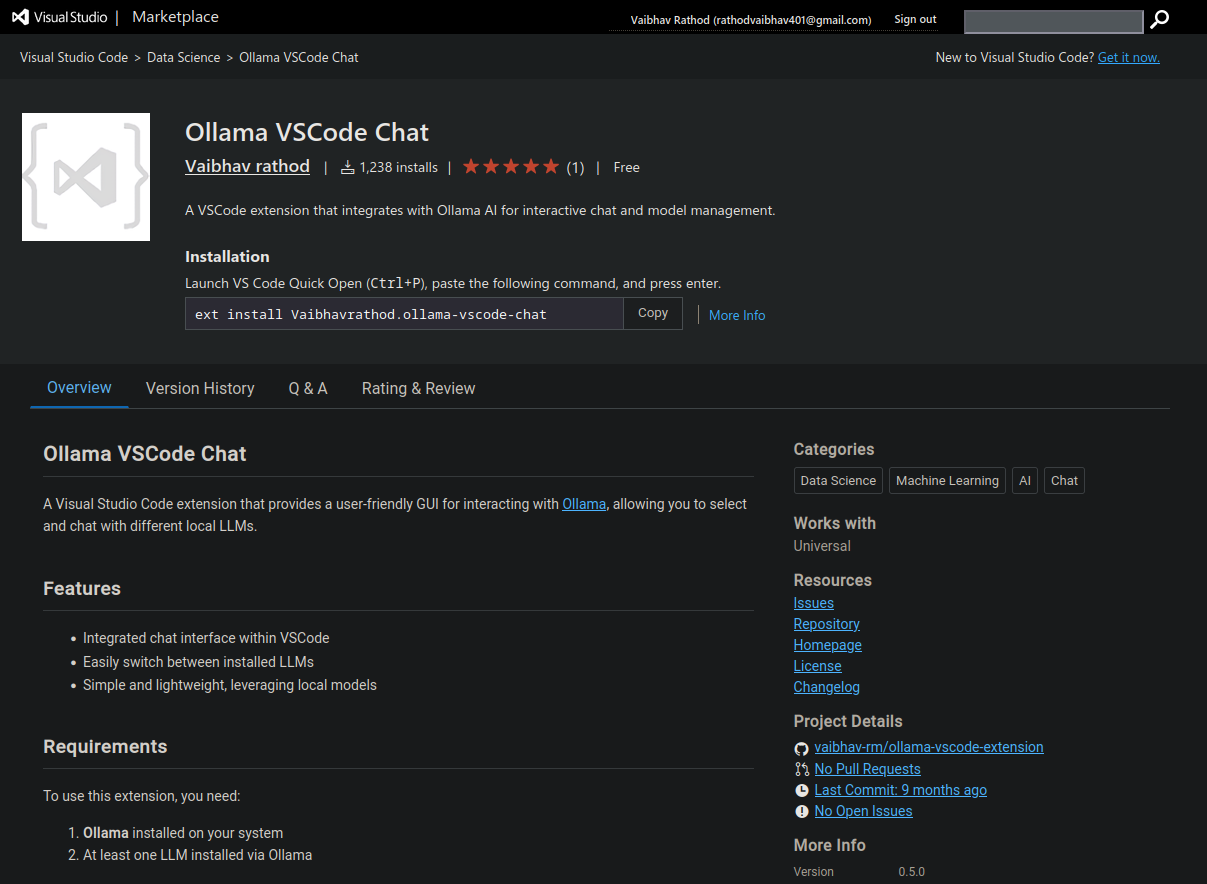Copy the ext install command
Image resolution: width=1207 pixels, height=884 pixels.
pos(652,313)
